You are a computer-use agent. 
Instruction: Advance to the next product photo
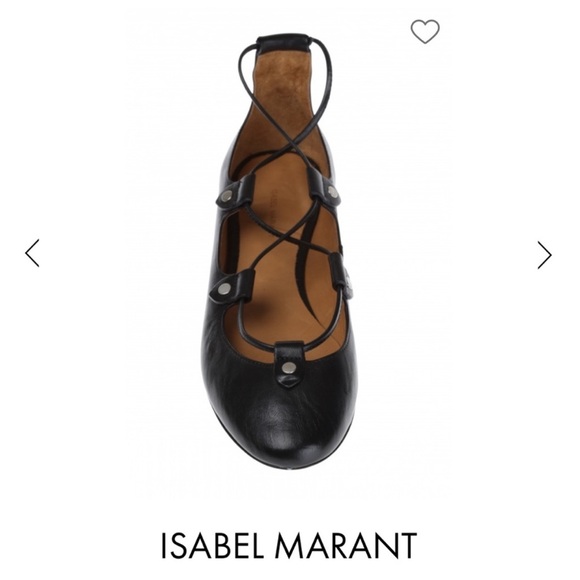tap(544, 255)
